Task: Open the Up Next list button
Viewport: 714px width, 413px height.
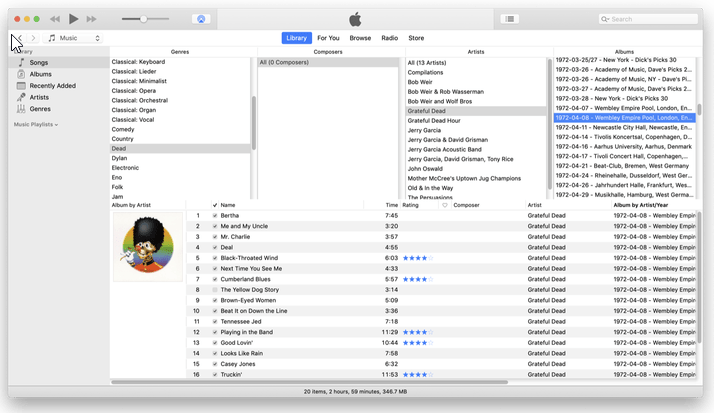Action: pyautogui.click(x=510, y=19)
